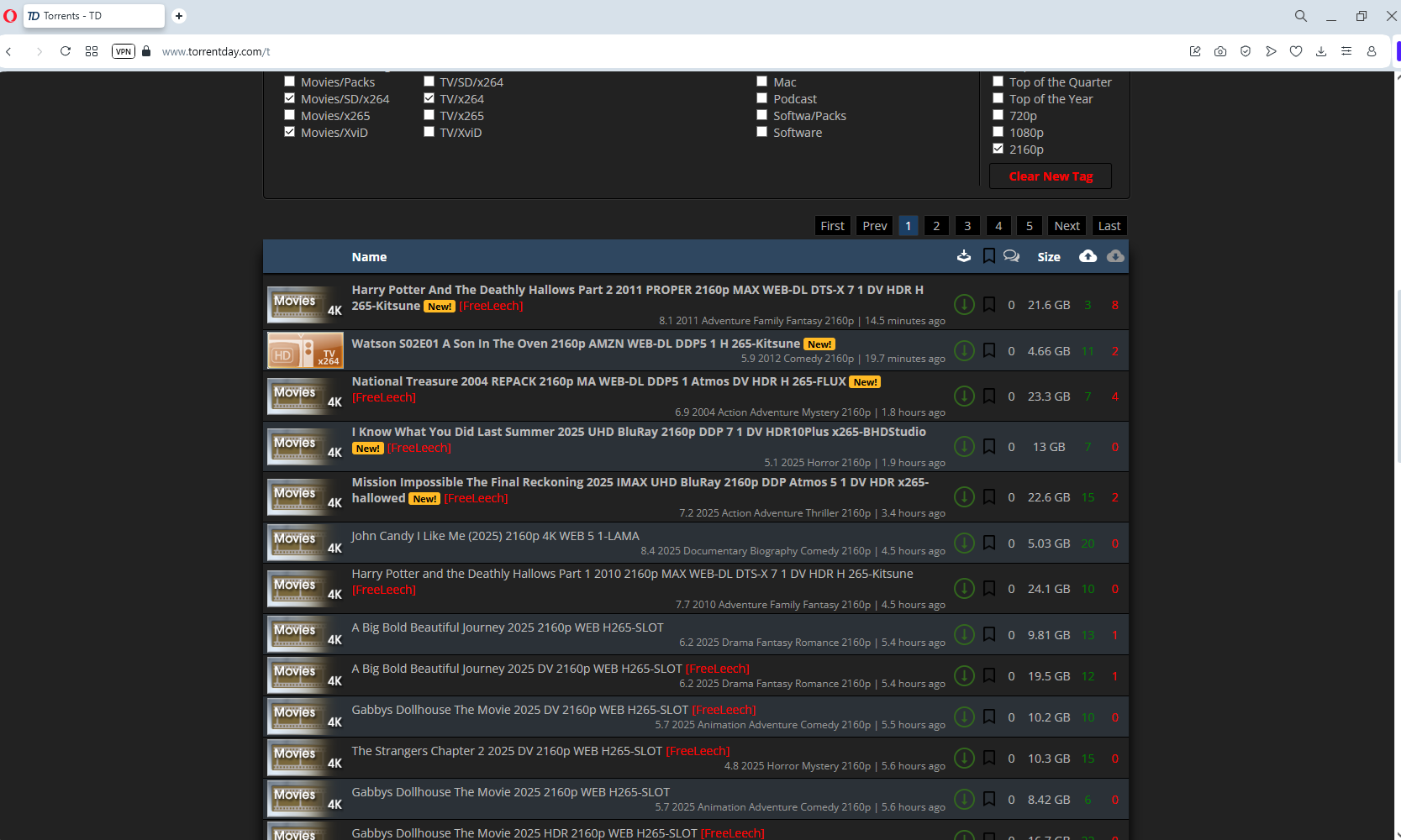Jump to the Next results page
The width and height of the screenshot is (1401, 840).
1067,226
